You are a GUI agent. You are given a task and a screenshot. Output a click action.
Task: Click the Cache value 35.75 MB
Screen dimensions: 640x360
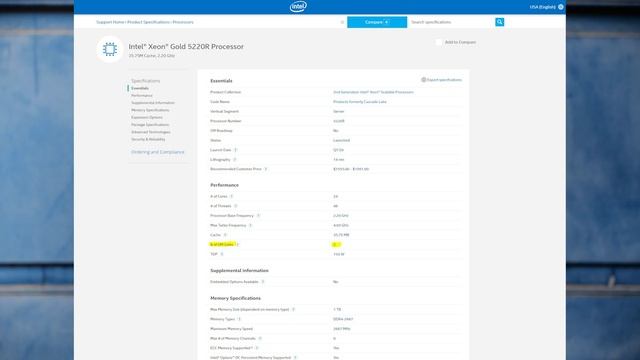pyautogui.click(x=341, y=235)
